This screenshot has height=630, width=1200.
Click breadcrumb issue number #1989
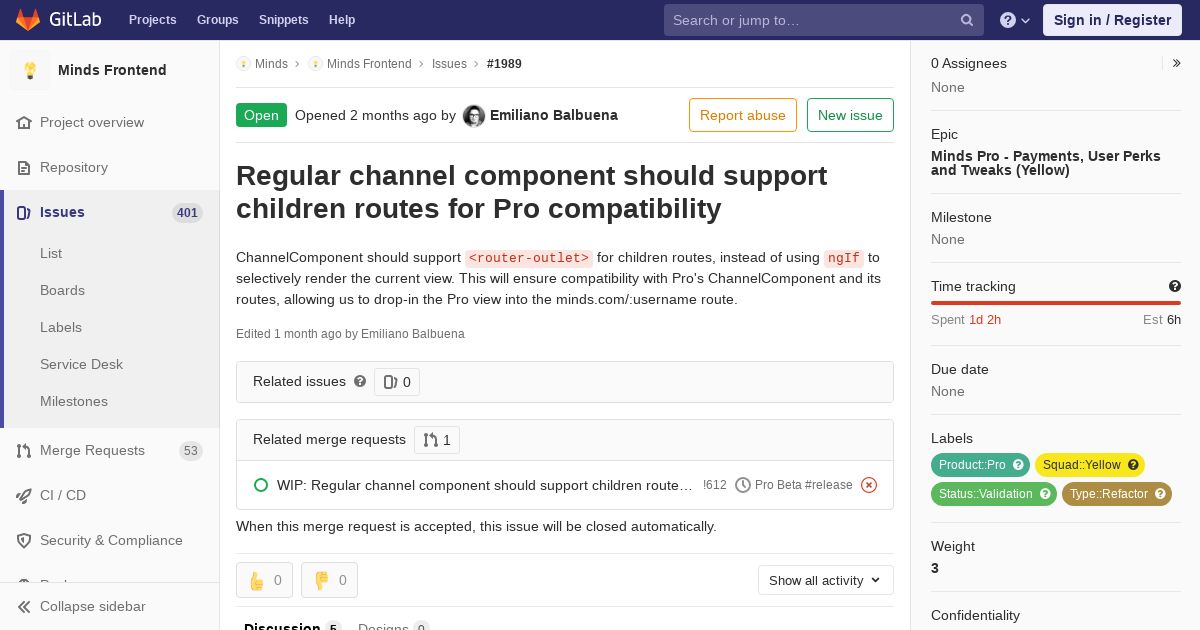pyautogui.click(x=504, y=64)
